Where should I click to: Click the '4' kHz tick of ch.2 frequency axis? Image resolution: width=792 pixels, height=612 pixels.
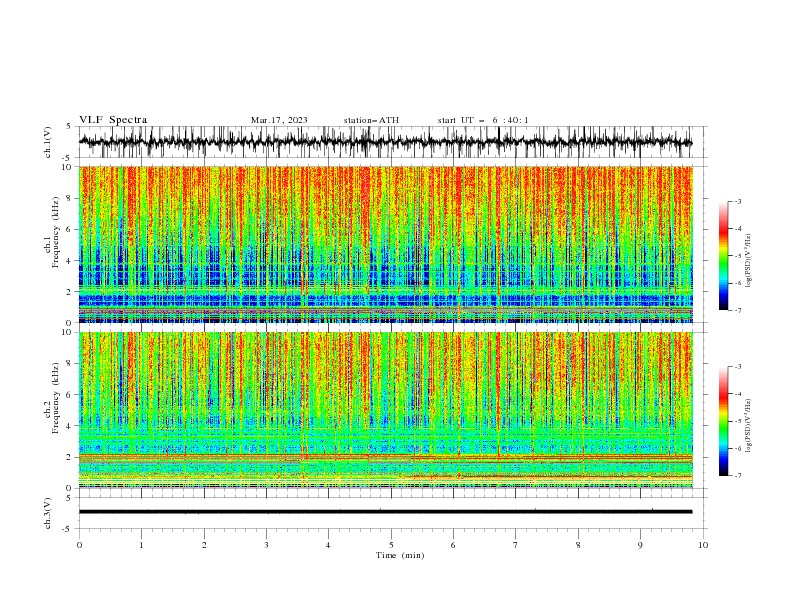[x=70, y=426]
